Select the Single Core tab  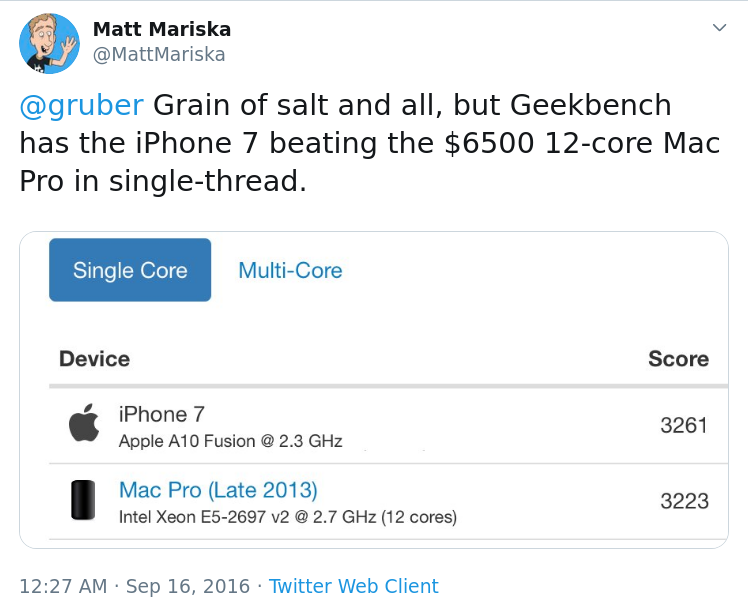coord(130,270)
